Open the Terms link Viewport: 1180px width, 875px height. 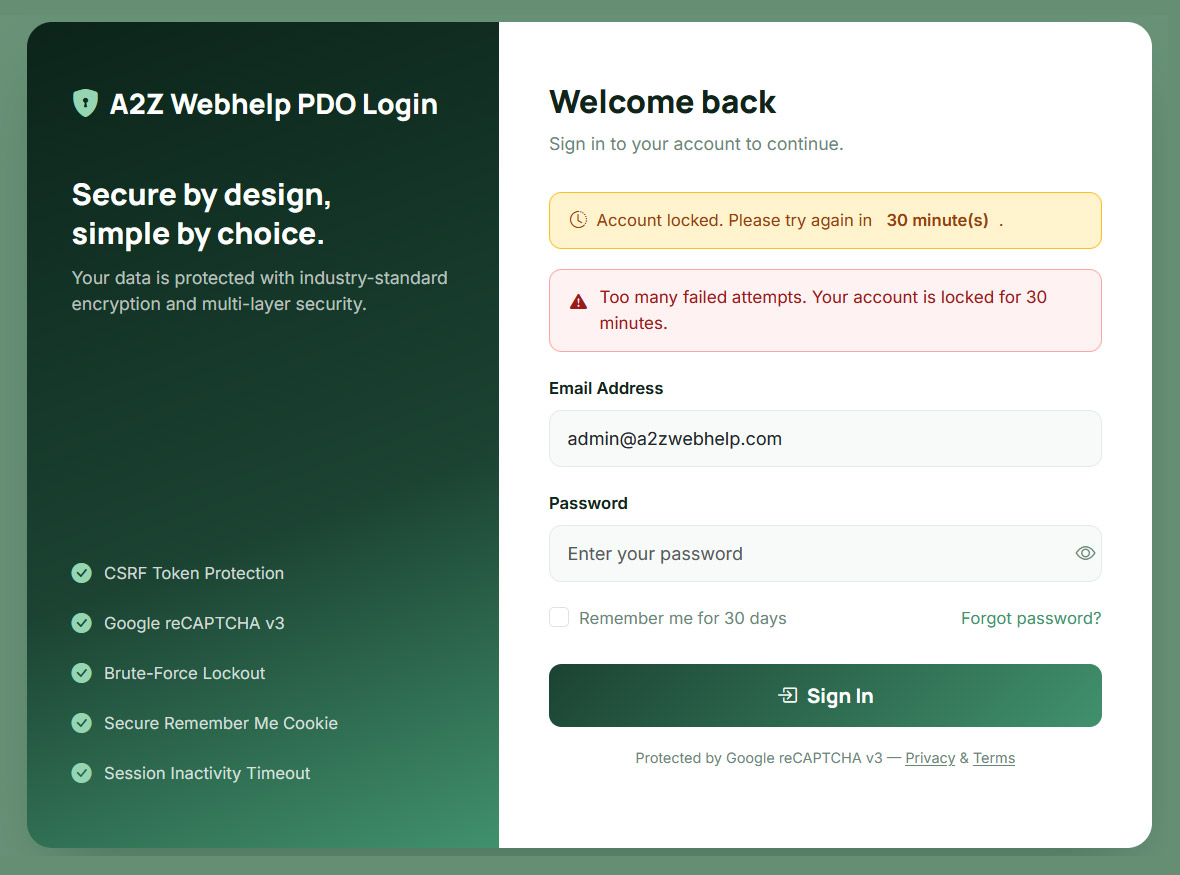(x=993, y=758)
